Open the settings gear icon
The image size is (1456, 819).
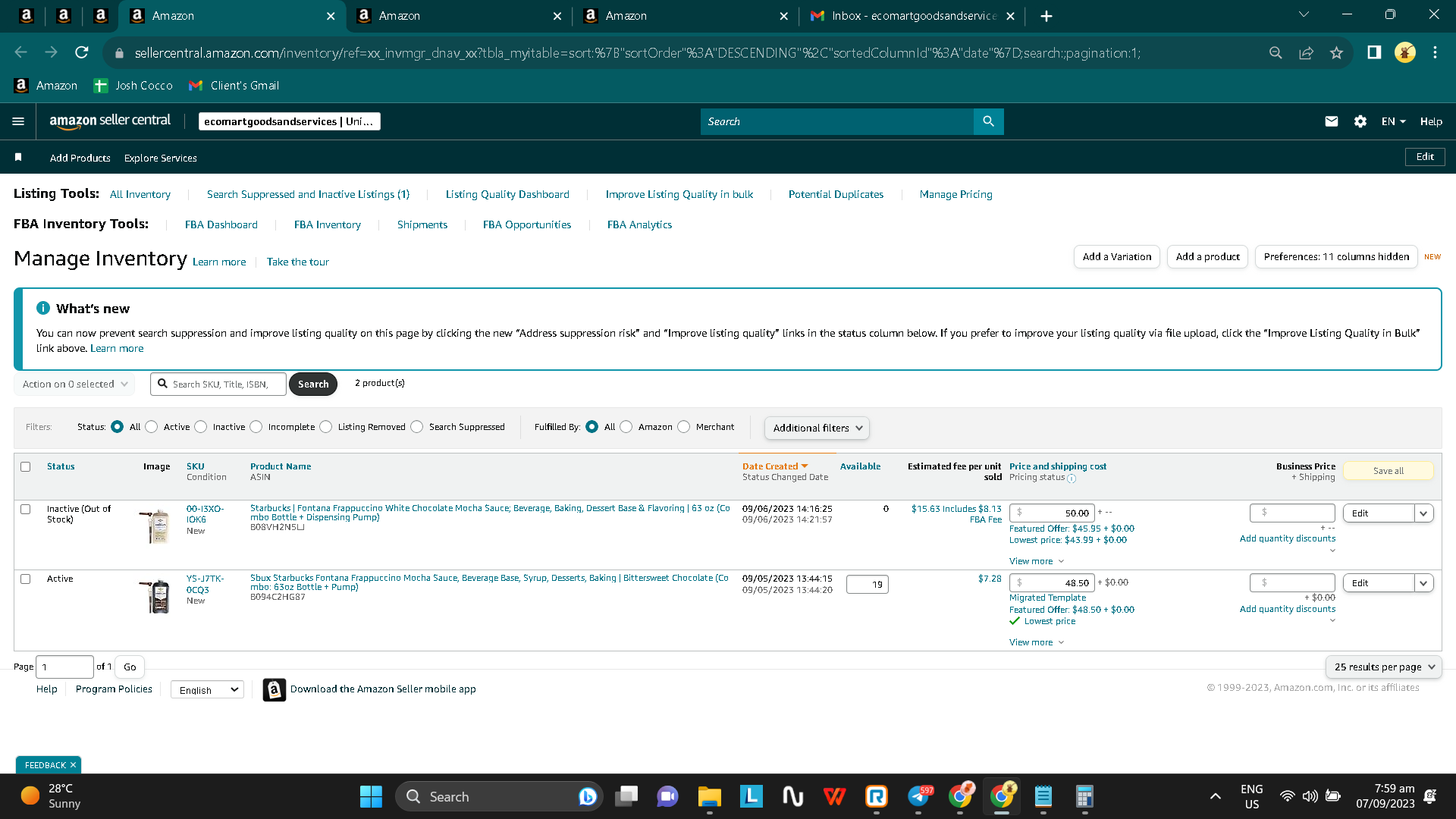tap(1360, 121)
